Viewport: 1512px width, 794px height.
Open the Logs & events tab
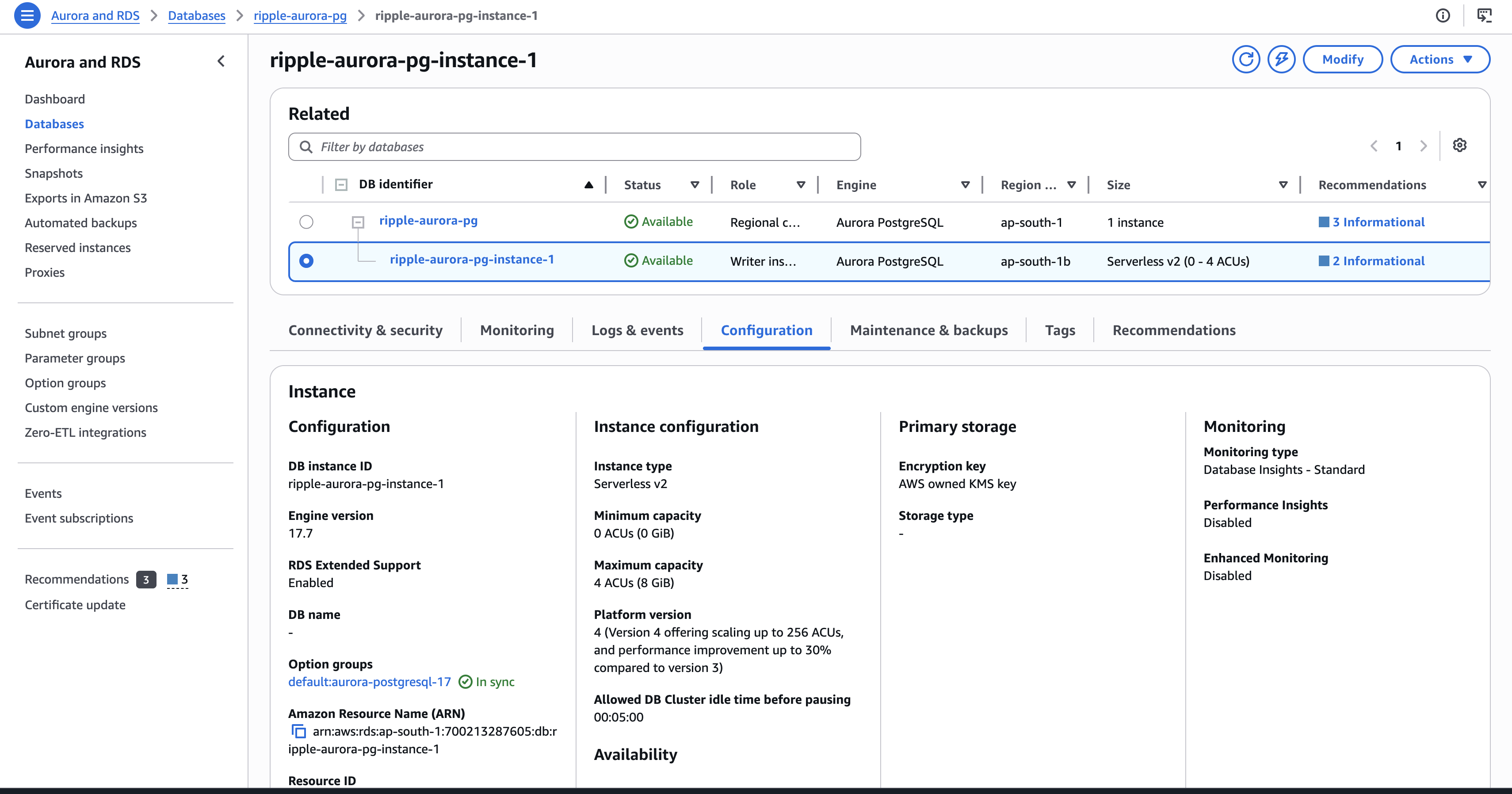[x=638, y=330]
